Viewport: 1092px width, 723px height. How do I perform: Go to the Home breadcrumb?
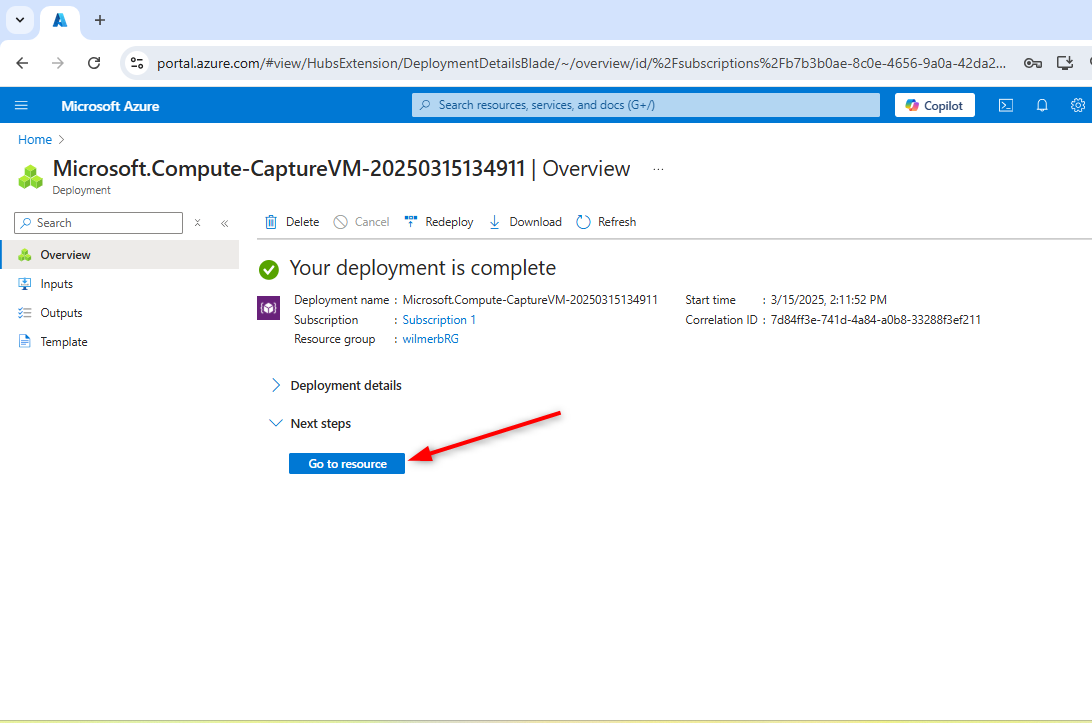(x=35, y=139)
